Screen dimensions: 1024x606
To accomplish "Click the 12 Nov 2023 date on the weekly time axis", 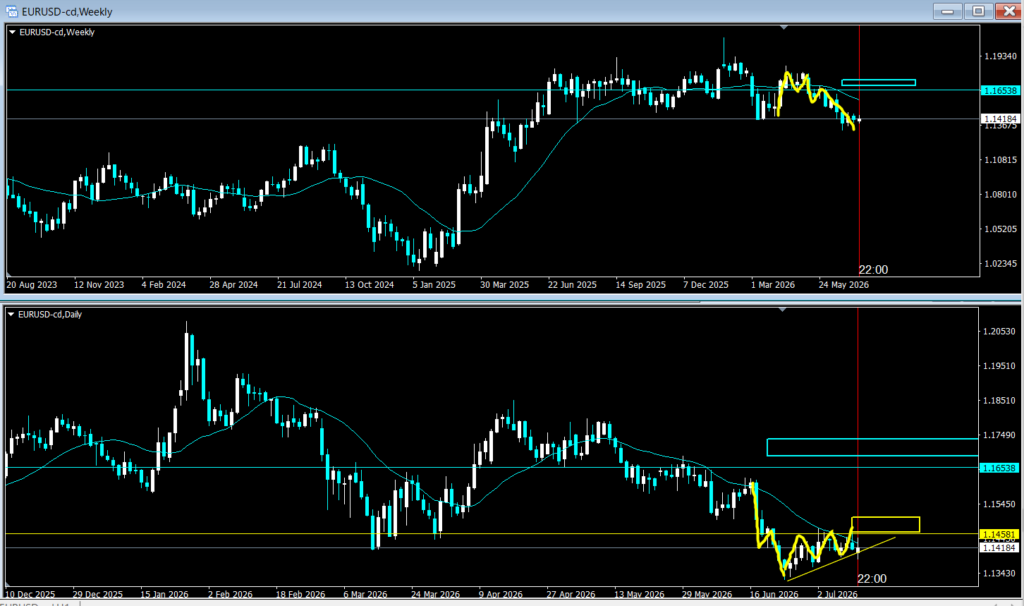I will 99,285.
